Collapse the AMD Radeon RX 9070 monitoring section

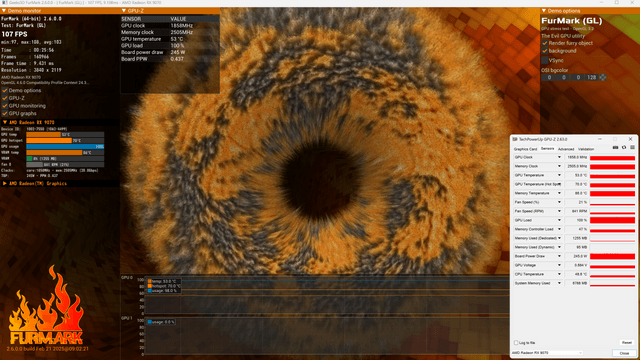tap(5, 122)
